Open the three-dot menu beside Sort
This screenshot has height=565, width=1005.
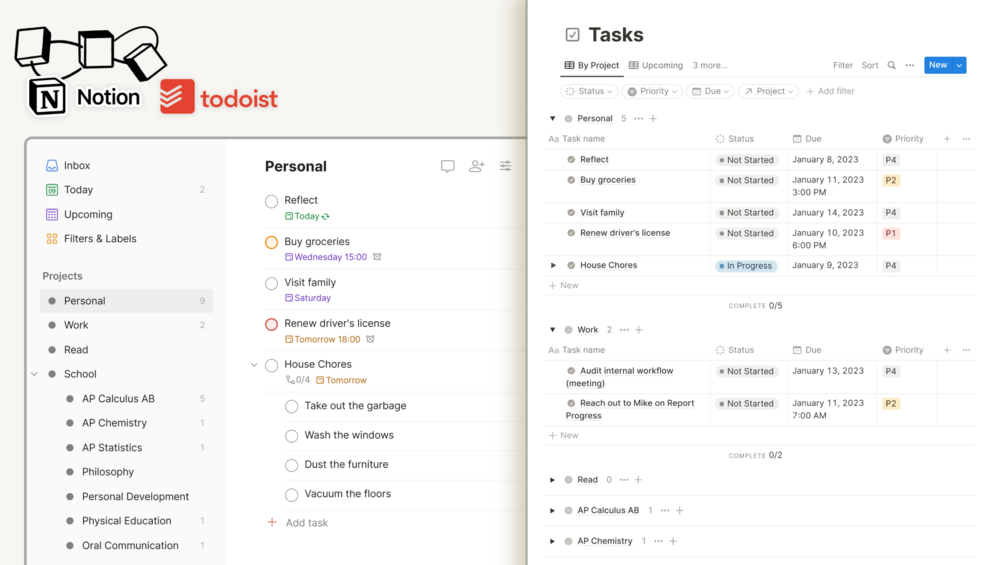[909, 65]
